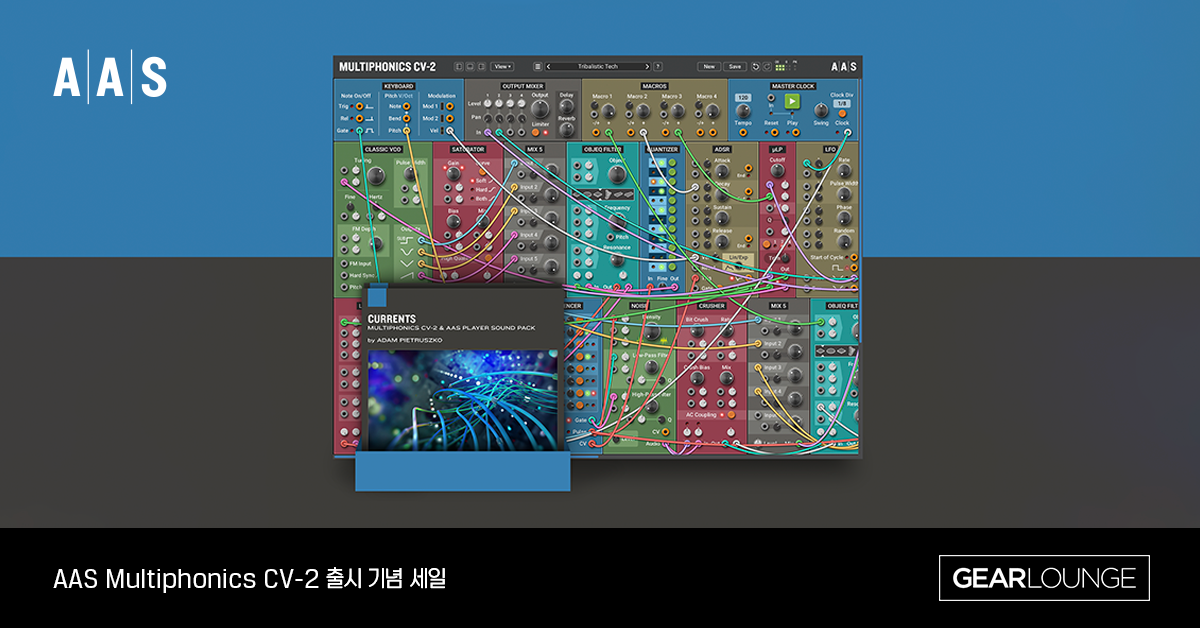Viewport: 1200px width, 628px height.
Task: Click the Tribalistic Tech preset name
Action: (598, 66)
